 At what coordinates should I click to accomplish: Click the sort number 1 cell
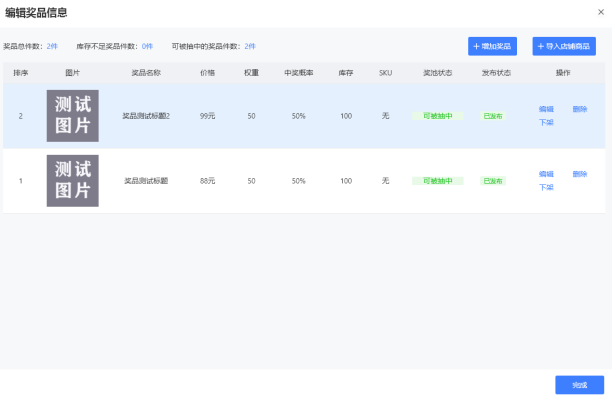point(21,181)
